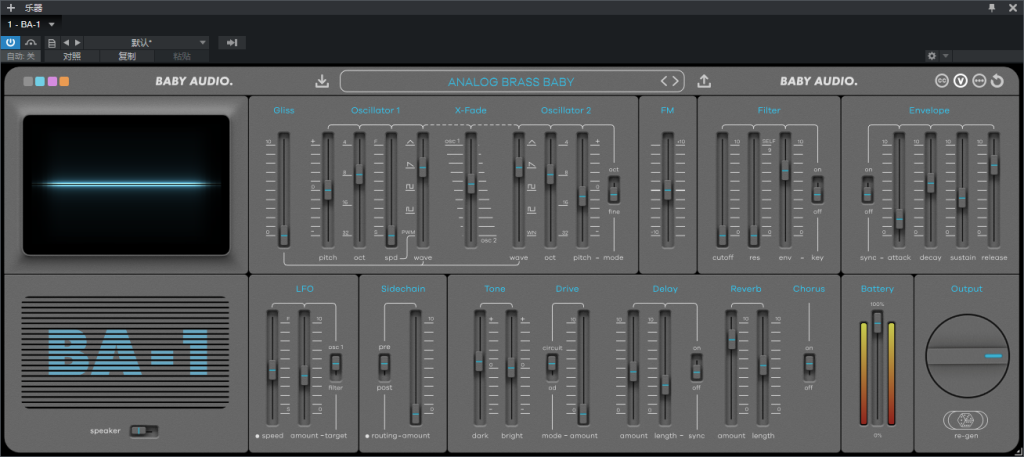
Task: Click the Battery level slider
Action: click(877, 368)
